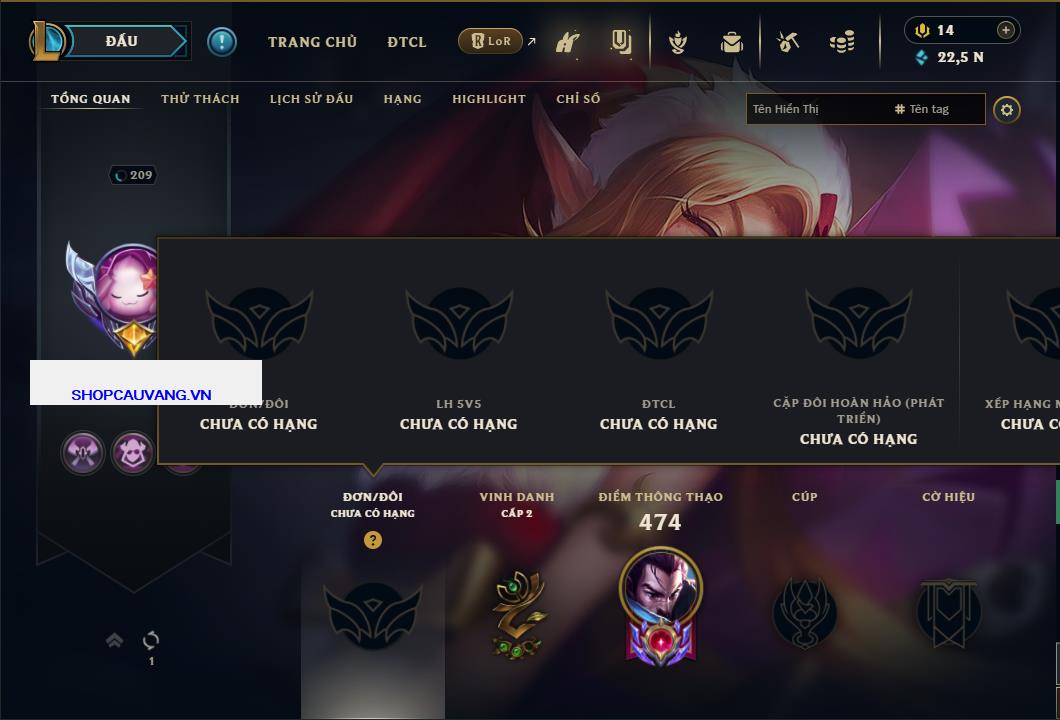
Task: Open the HẠNG tab
Action: pos(403,99)
